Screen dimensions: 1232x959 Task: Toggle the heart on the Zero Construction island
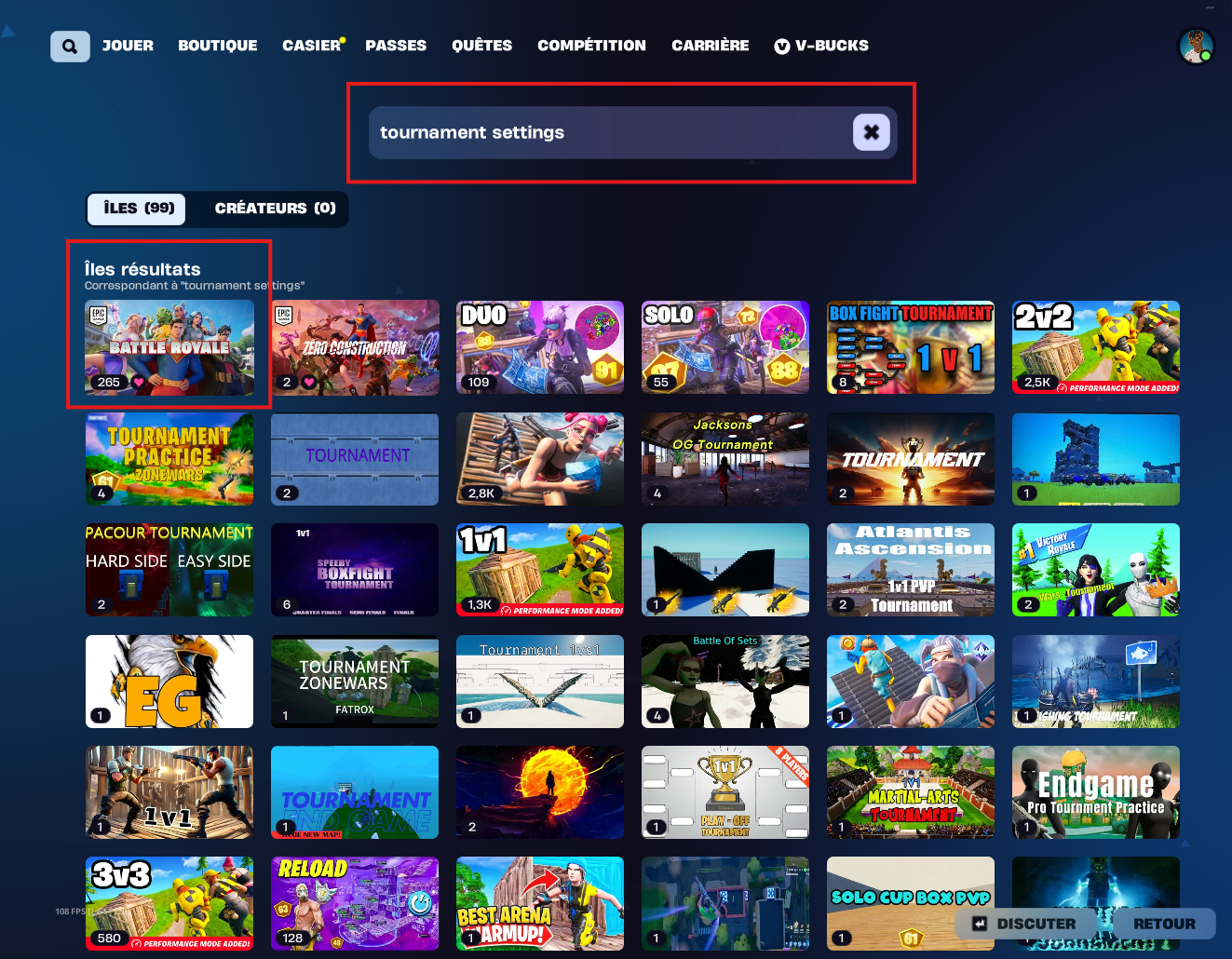click(308, 383)
